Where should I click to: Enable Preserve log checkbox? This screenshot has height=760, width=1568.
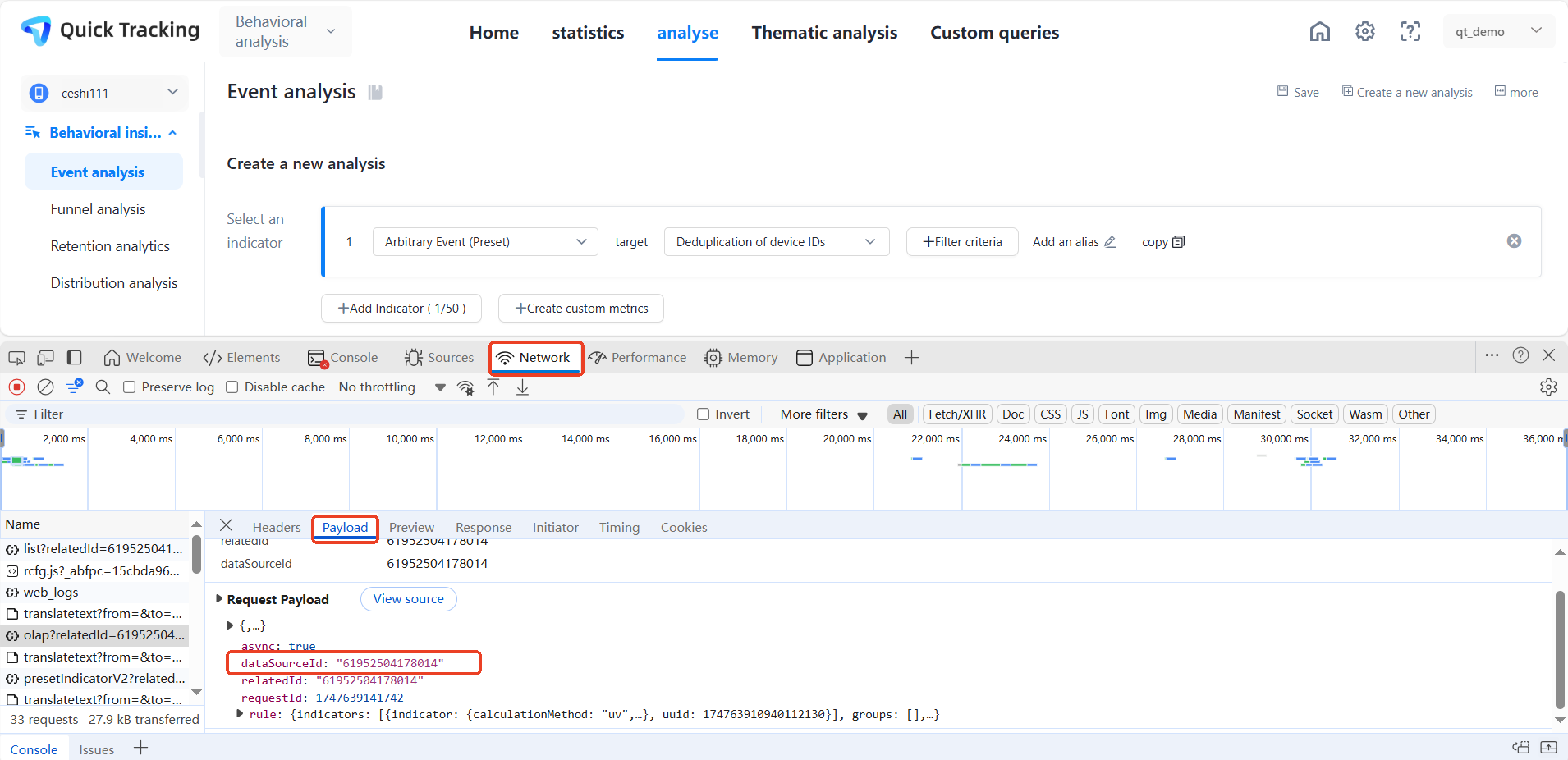[129, 387]
